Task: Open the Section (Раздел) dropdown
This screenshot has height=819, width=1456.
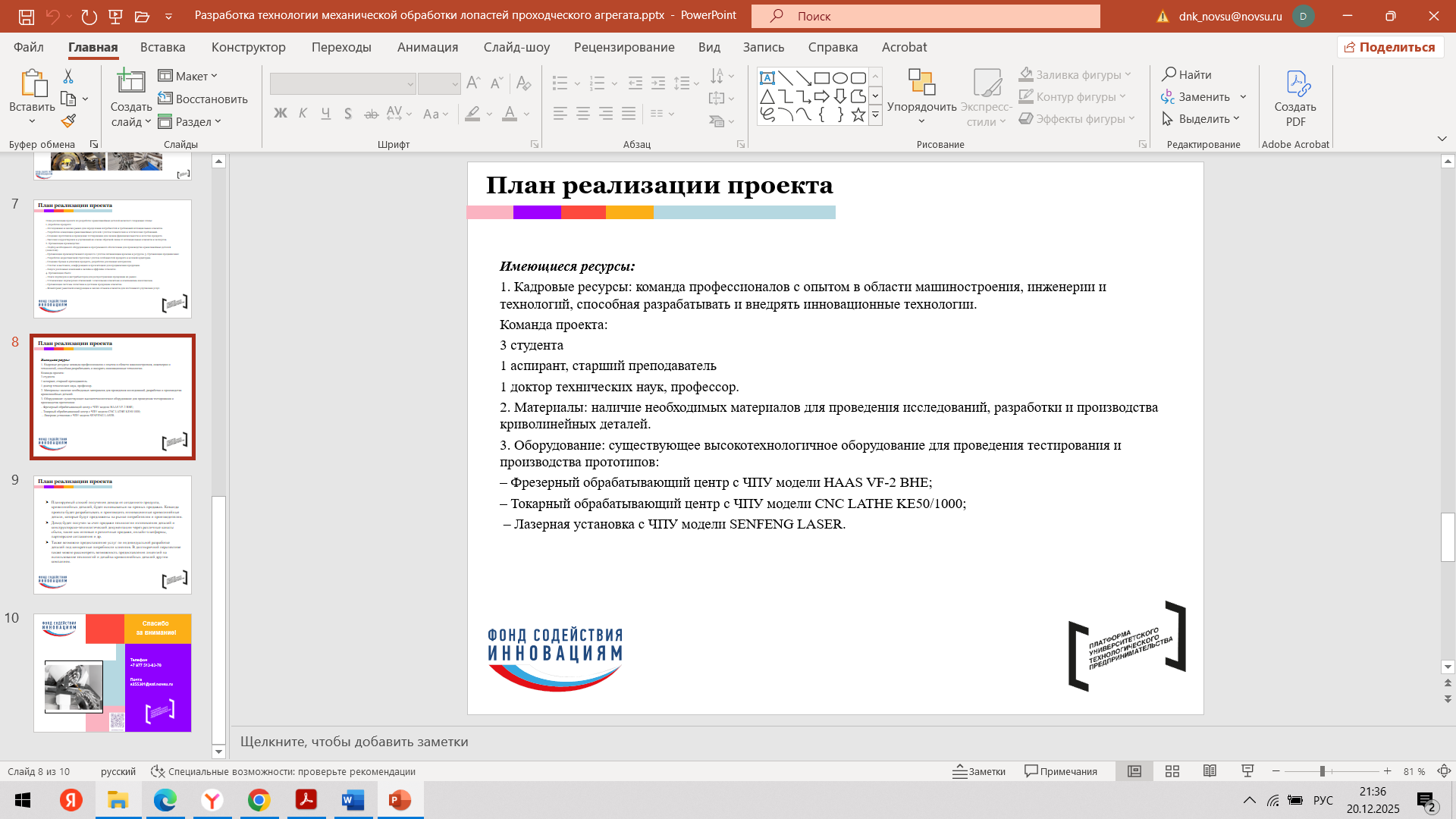Action: (190, 121)
